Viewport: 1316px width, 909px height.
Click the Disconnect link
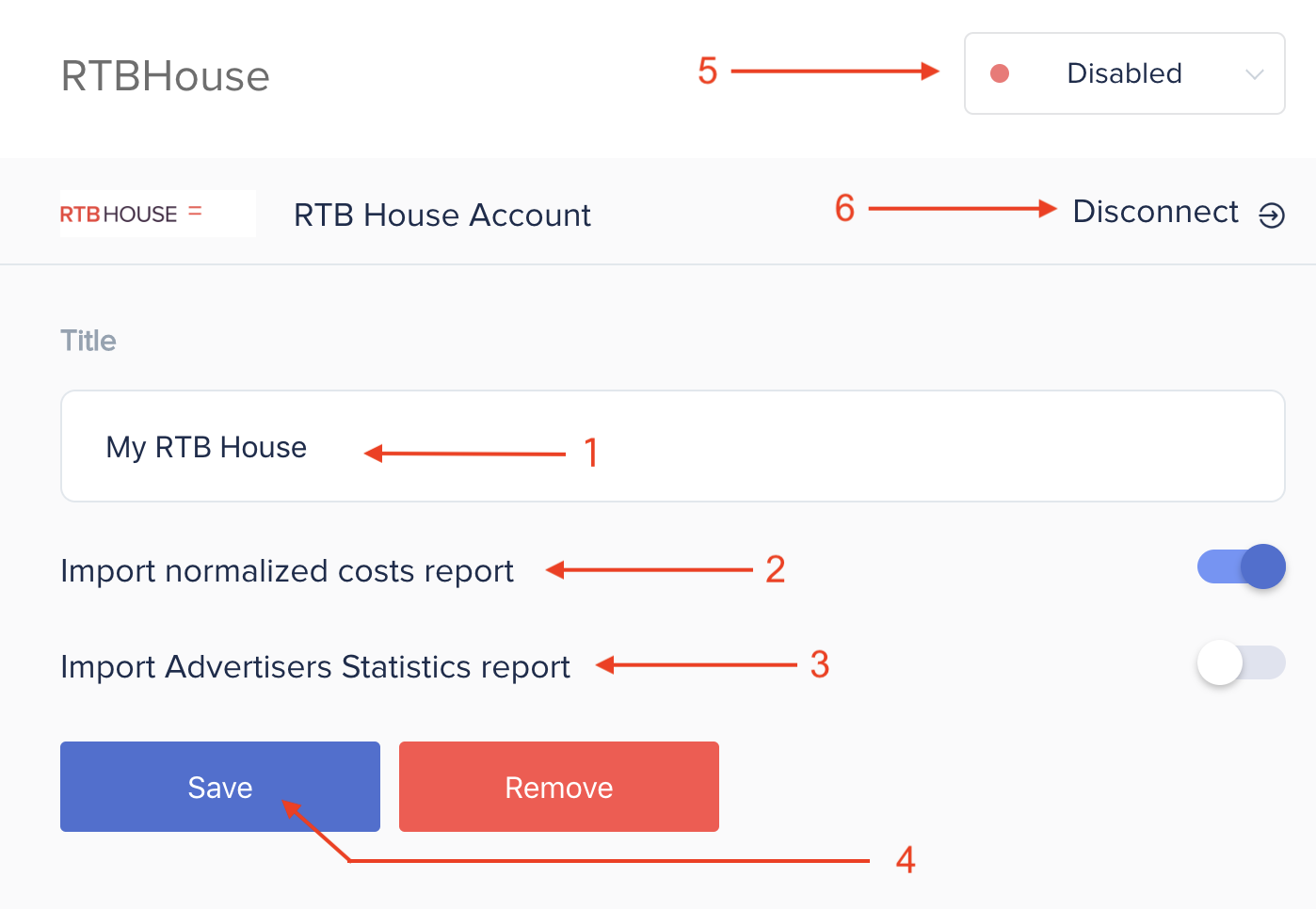tap(1155, 212)
